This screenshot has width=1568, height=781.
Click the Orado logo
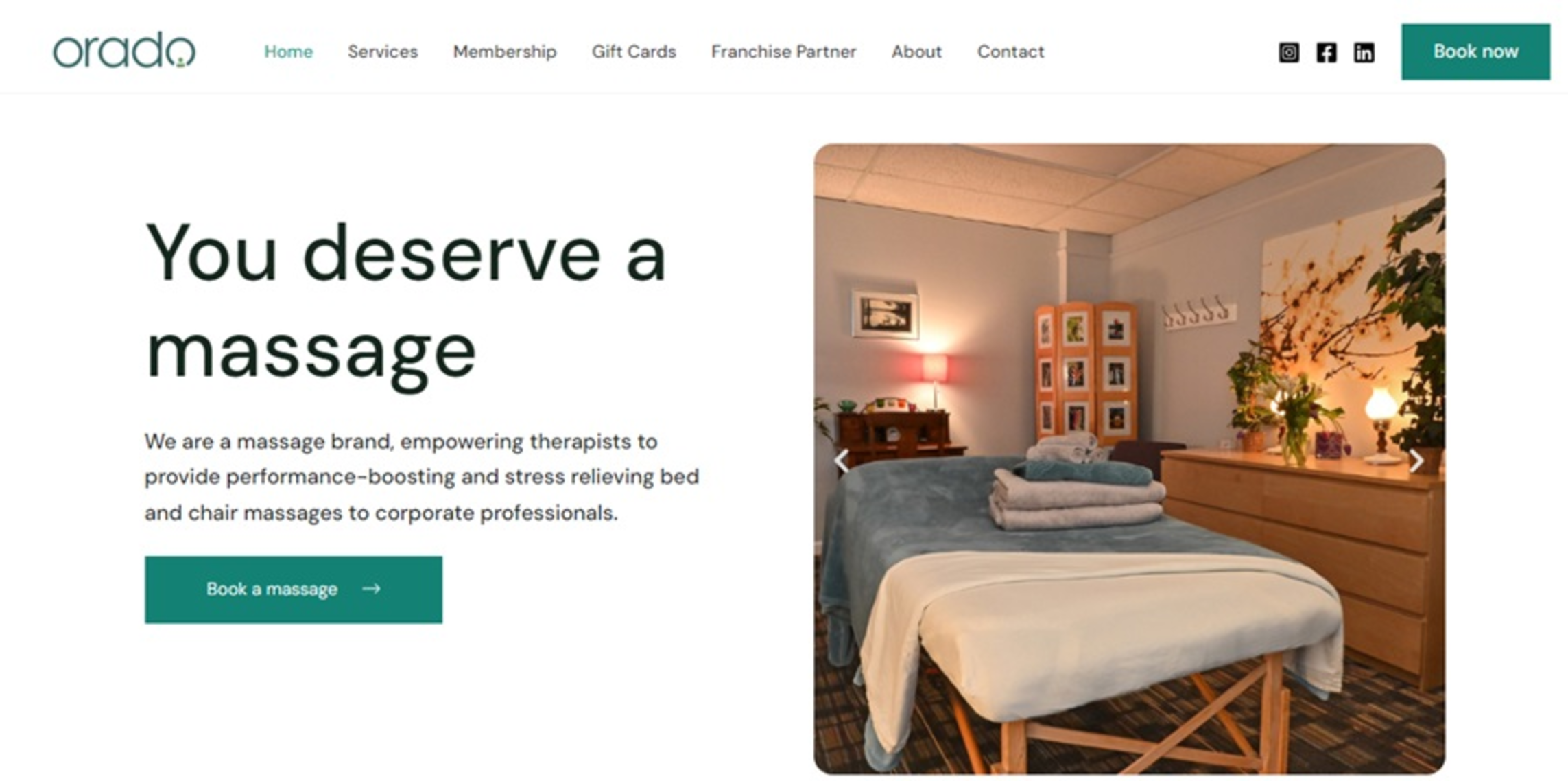coord(124,50)
